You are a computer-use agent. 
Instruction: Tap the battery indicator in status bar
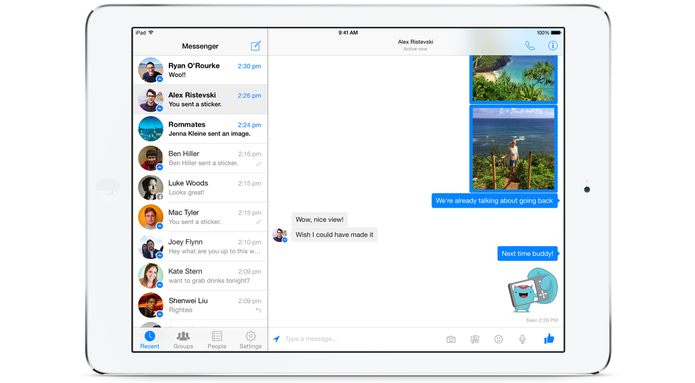(x=556, y=33)
